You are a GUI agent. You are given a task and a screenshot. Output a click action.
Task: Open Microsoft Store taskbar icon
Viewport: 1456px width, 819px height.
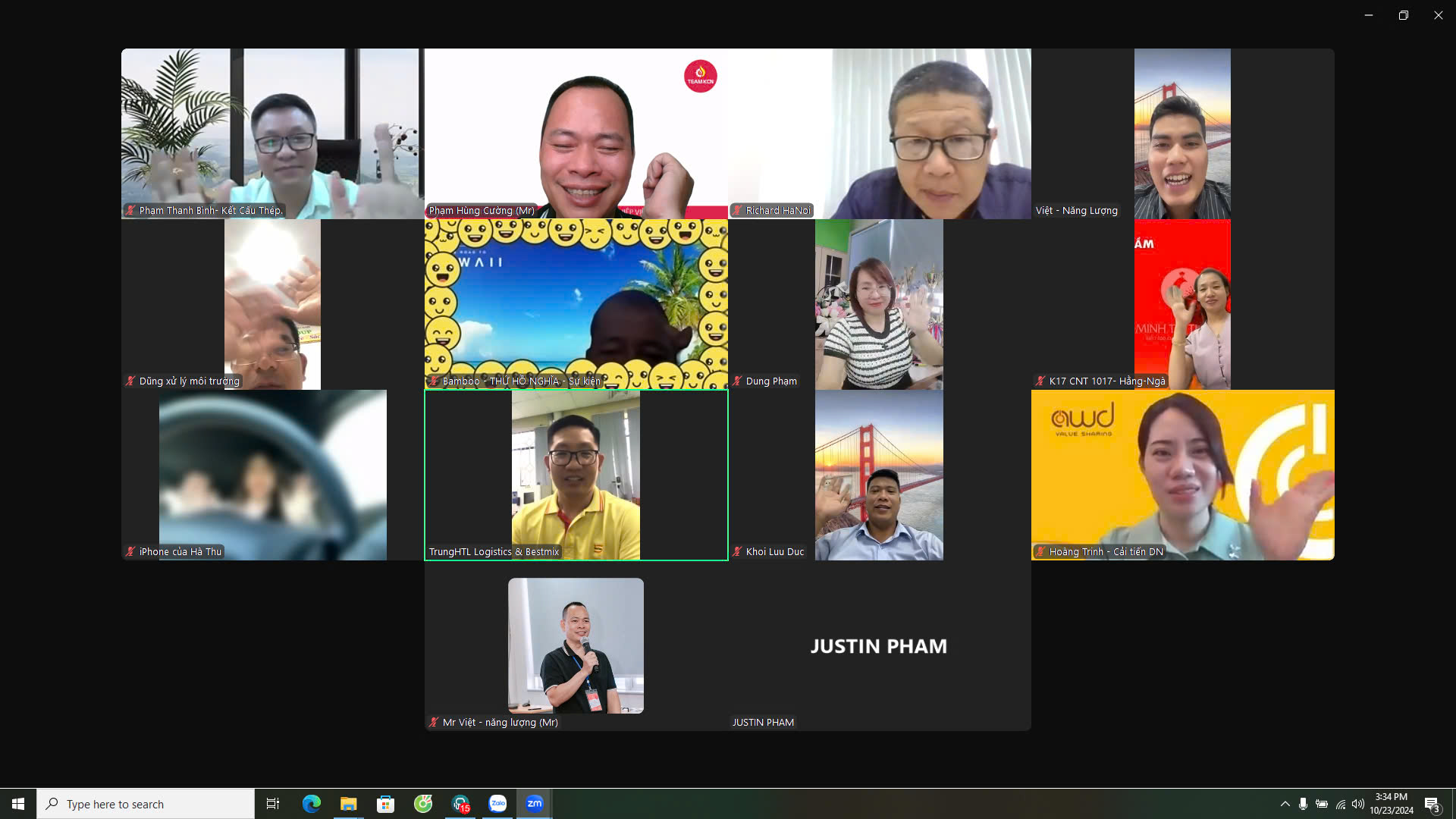point(385,804)
